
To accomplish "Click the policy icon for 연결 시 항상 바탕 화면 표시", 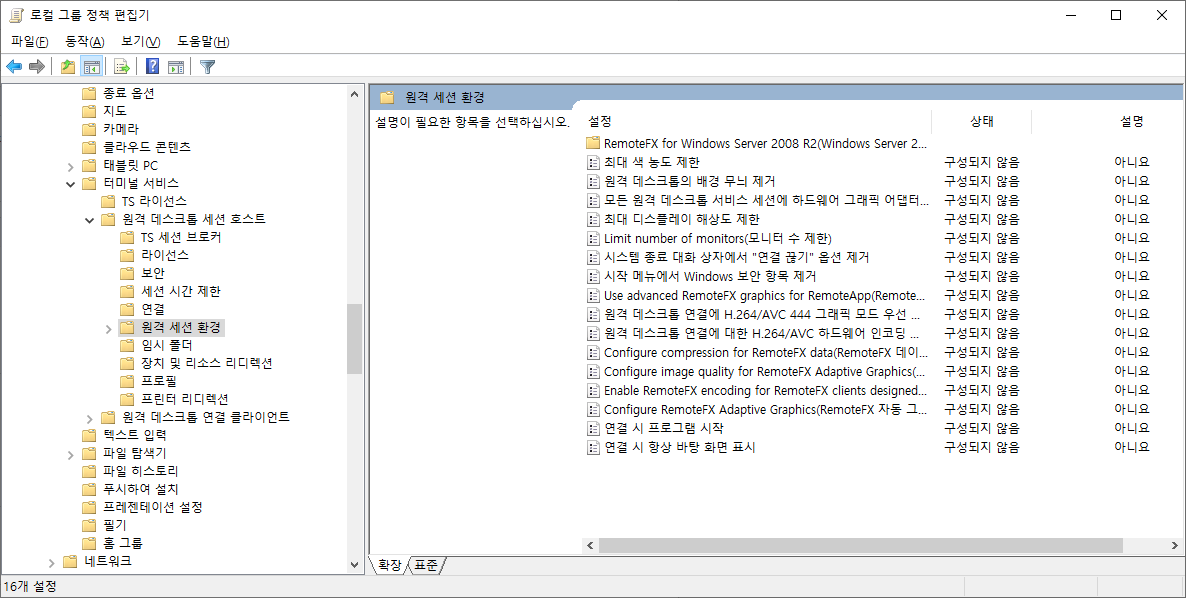I will click(x=593, y=447).
